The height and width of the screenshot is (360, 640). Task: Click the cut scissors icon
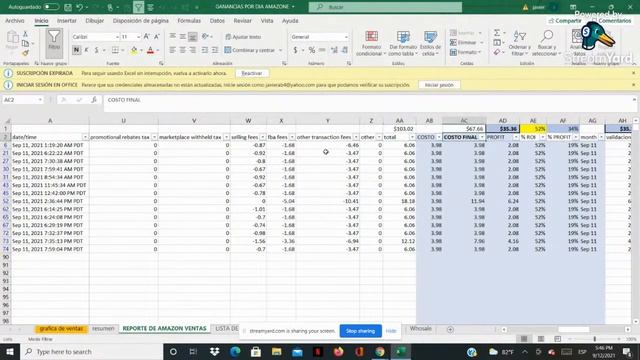tap(25, 34)
